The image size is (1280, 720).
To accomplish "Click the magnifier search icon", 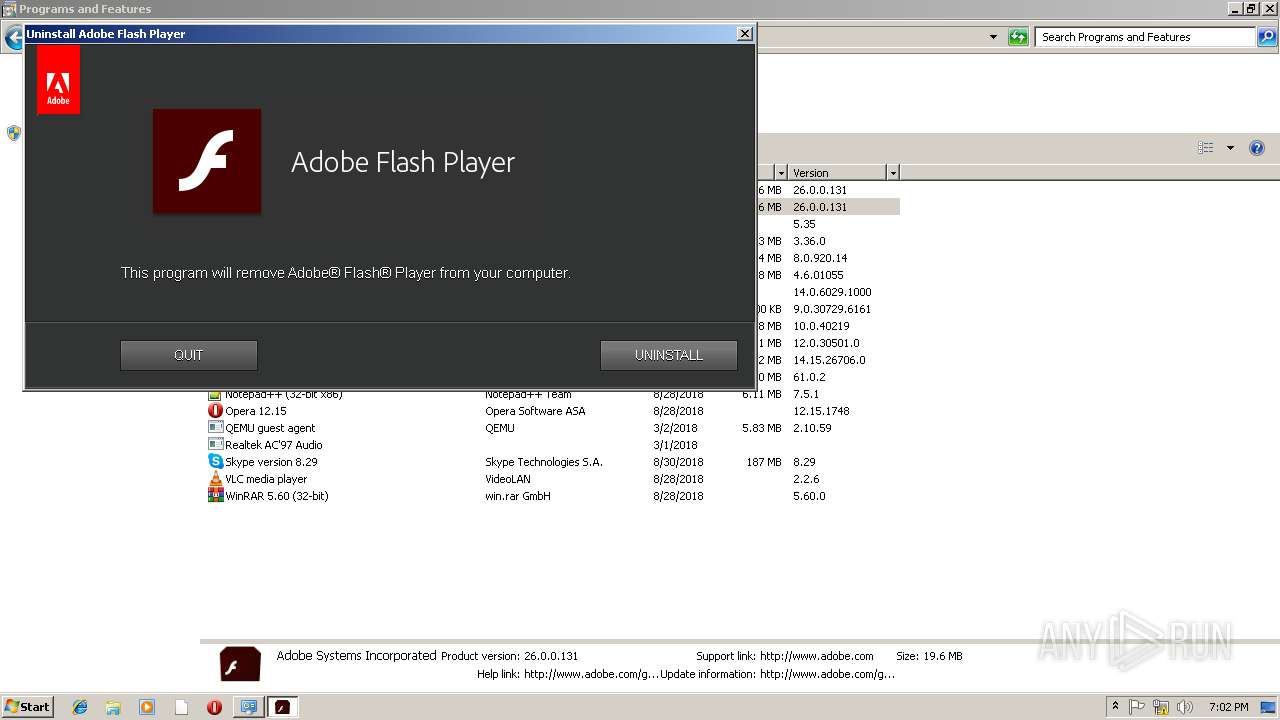I will [x=1267, y=37].
